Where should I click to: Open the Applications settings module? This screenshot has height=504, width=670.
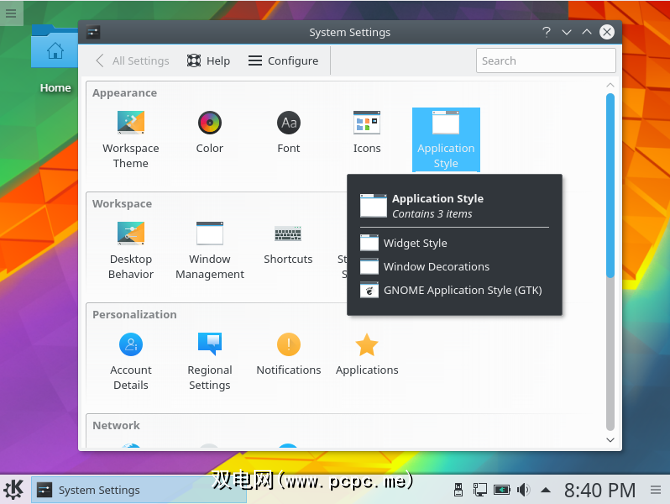coord(367,355)
